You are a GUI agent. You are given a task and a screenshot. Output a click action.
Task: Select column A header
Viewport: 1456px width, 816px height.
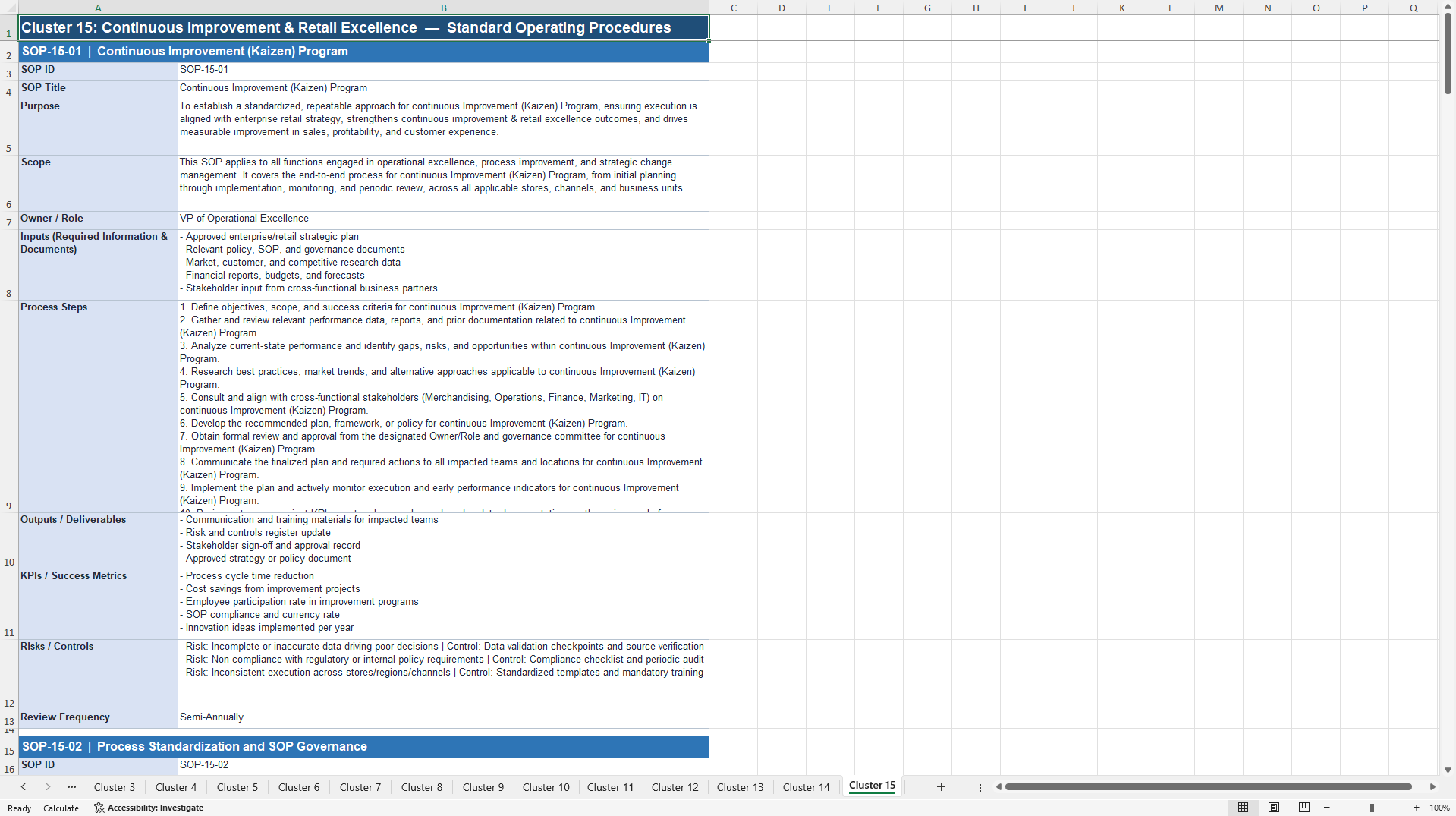(98, 8)
